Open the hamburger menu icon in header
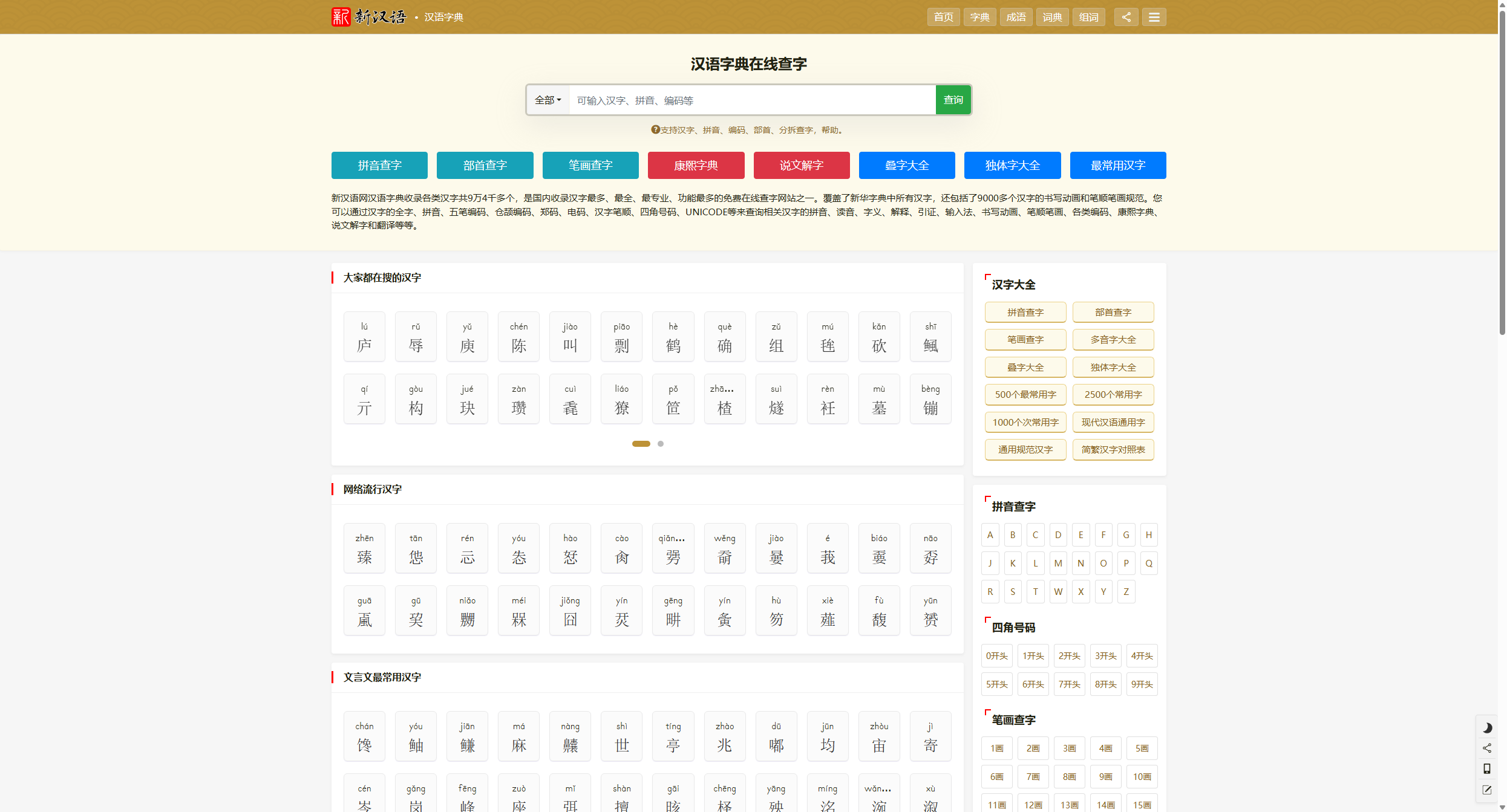Image resolution: width=1507 pixels, height=812 pixels. click(1154, 17)
